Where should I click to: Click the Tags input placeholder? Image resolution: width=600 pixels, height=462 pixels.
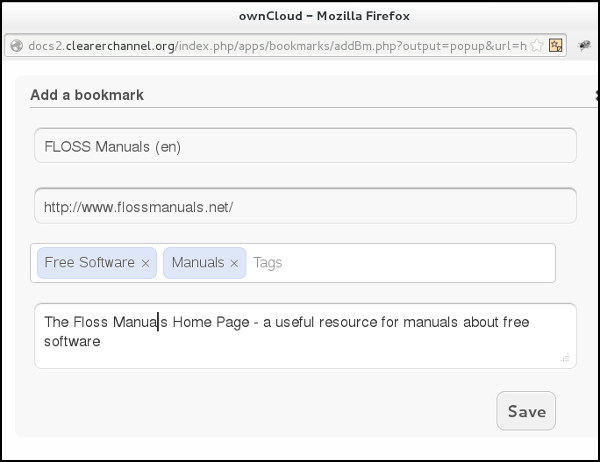pos(268,263)
